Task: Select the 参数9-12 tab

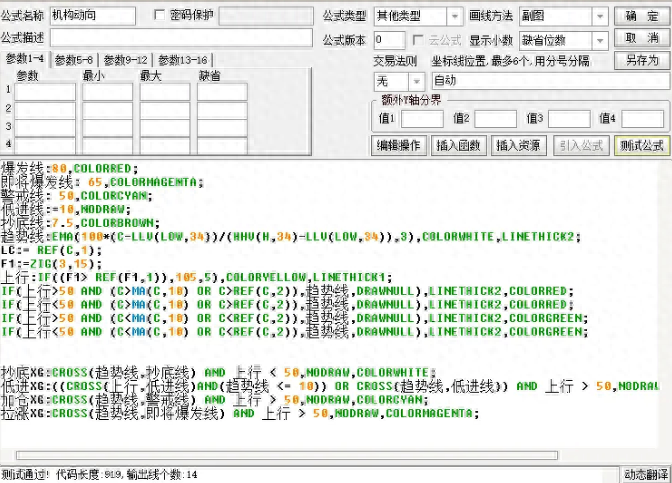Action: tap(125, 59)
